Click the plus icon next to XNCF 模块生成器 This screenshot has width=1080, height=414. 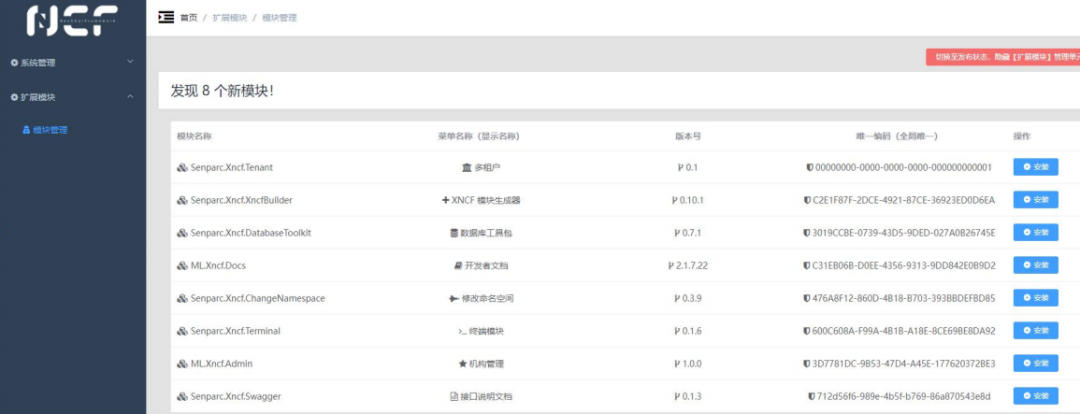point(446,200)
